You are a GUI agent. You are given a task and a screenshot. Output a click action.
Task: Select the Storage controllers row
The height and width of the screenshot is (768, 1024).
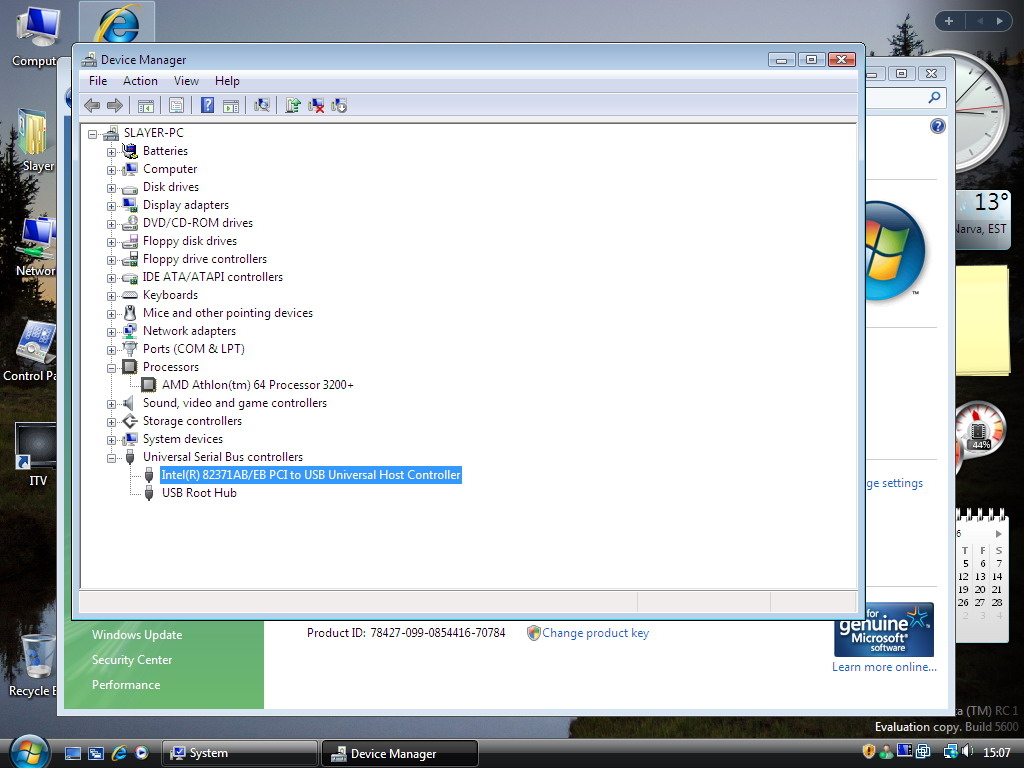click(x=192, y=421)
